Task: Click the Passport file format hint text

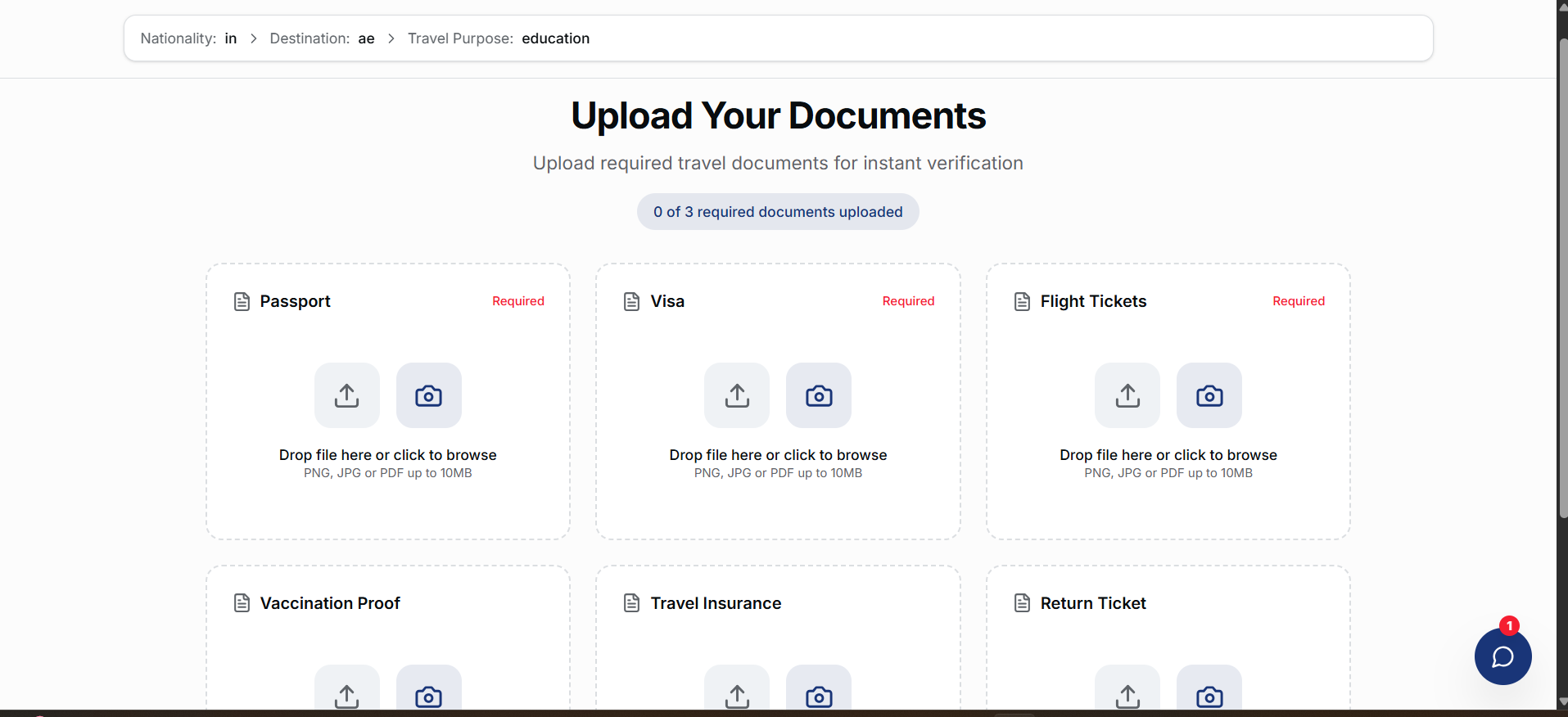Action: click(x=388, y=473)
